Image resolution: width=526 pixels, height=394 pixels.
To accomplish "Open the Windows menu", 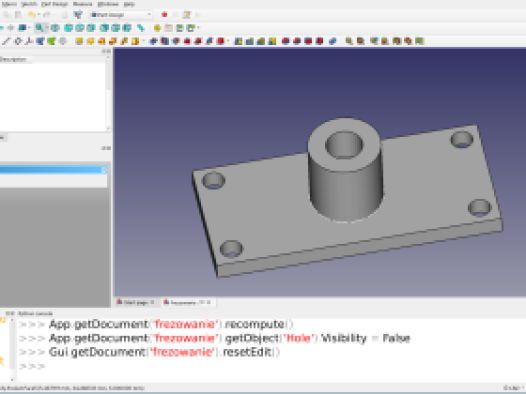I will (x=108, y=4).
